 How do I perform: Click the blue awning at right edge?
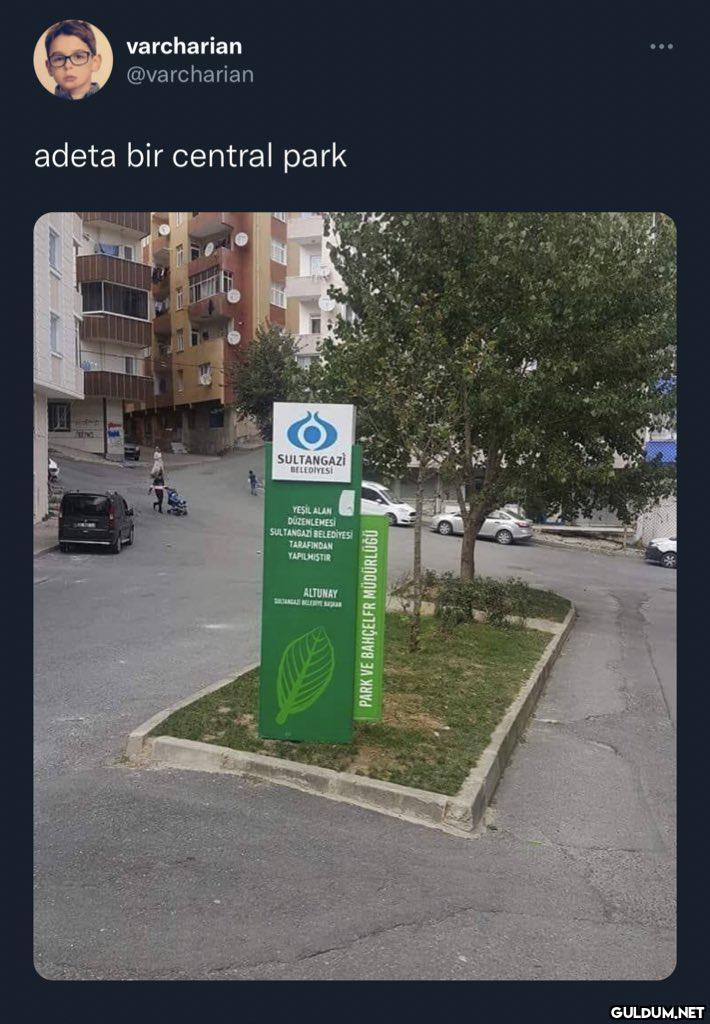point(660,452)
